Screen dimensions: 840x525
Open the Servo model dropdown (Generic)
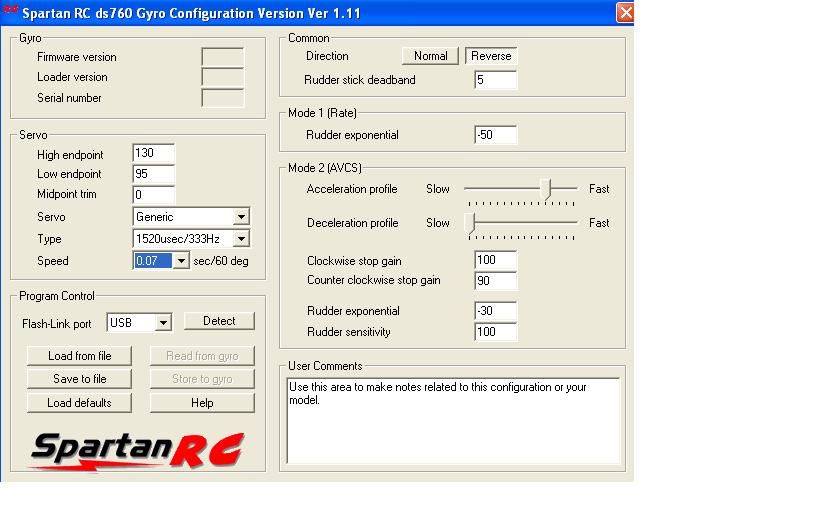coord(241,217)
